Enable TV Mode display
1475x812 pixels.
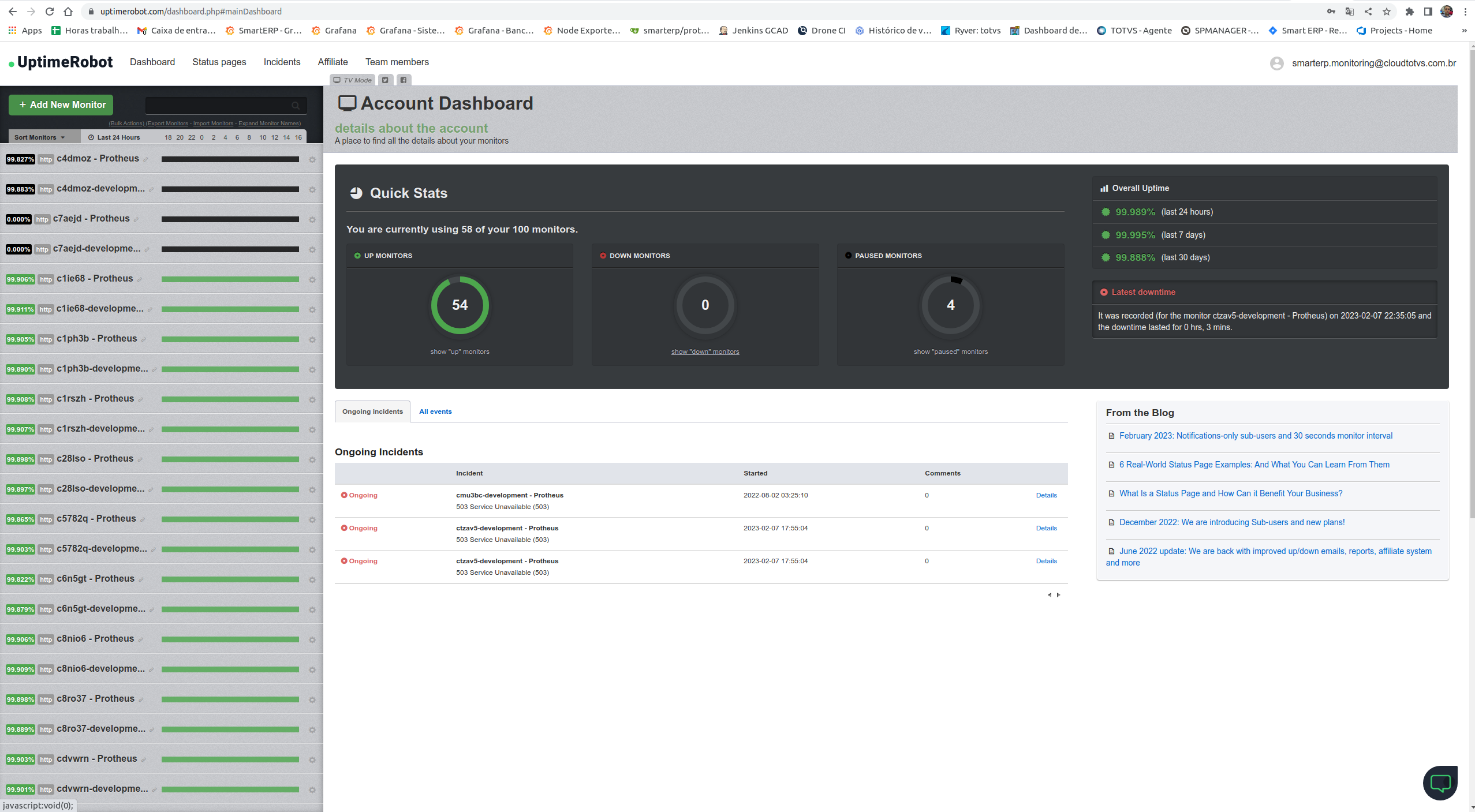pyautogui.click(x=353, y=80)
